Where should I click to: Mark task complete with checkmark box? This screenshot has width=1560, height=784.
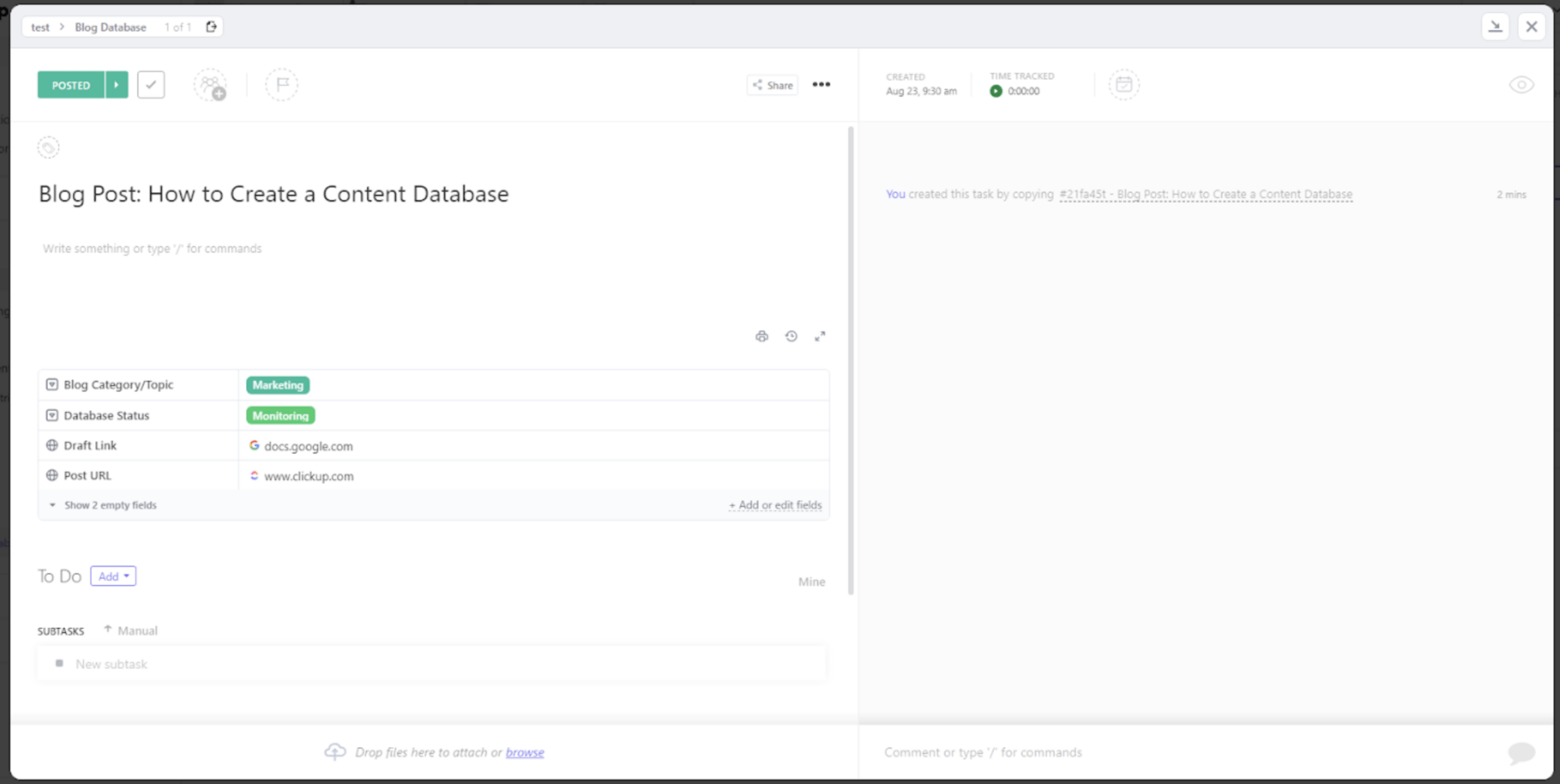coord(151,84)
